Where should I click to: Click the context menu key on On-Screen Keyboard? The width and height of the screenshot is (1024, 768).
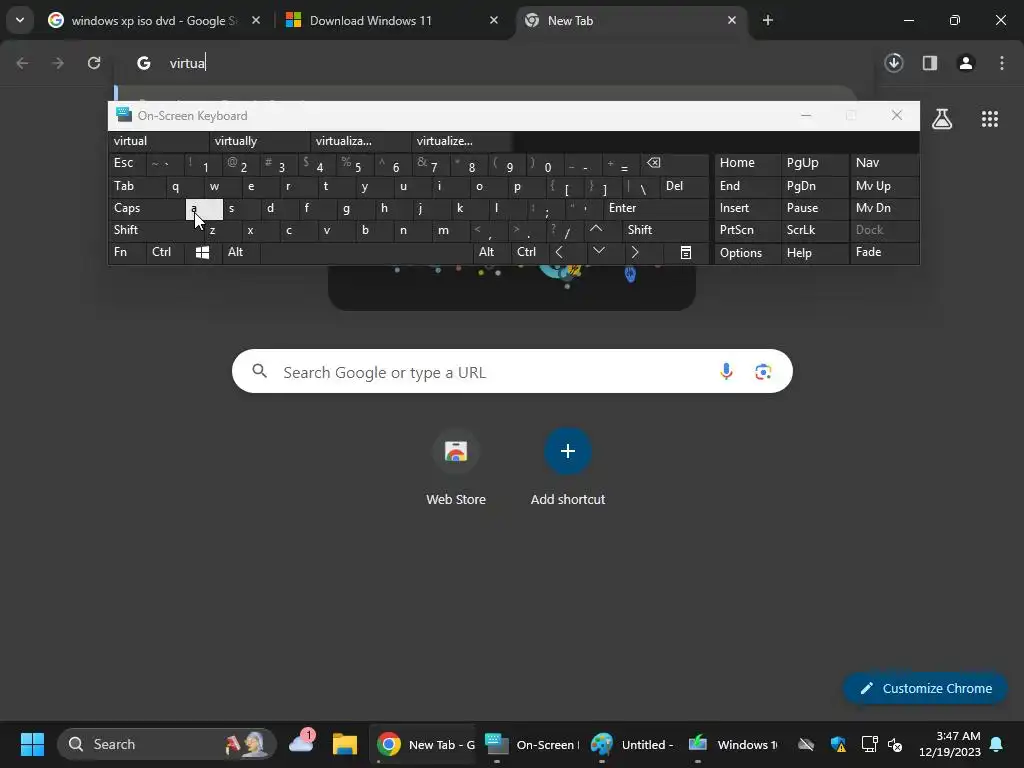686,252
